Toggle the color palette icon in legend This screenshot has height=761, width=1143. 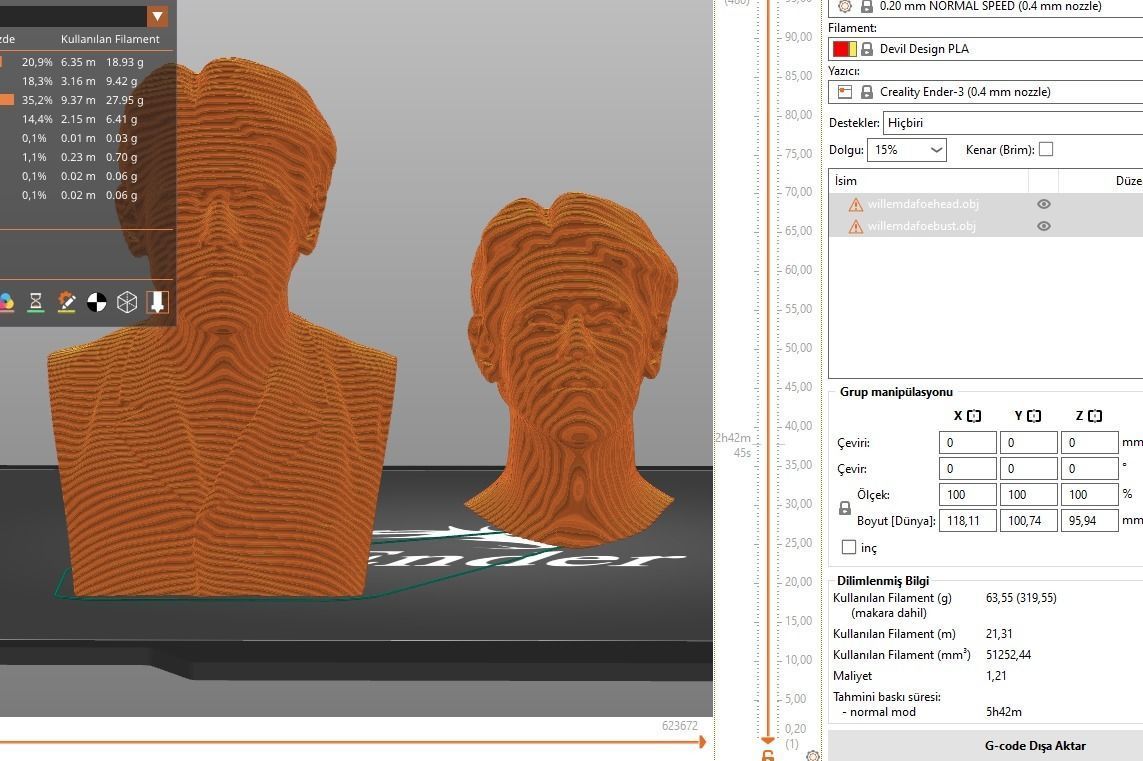[x=6, y=302]
